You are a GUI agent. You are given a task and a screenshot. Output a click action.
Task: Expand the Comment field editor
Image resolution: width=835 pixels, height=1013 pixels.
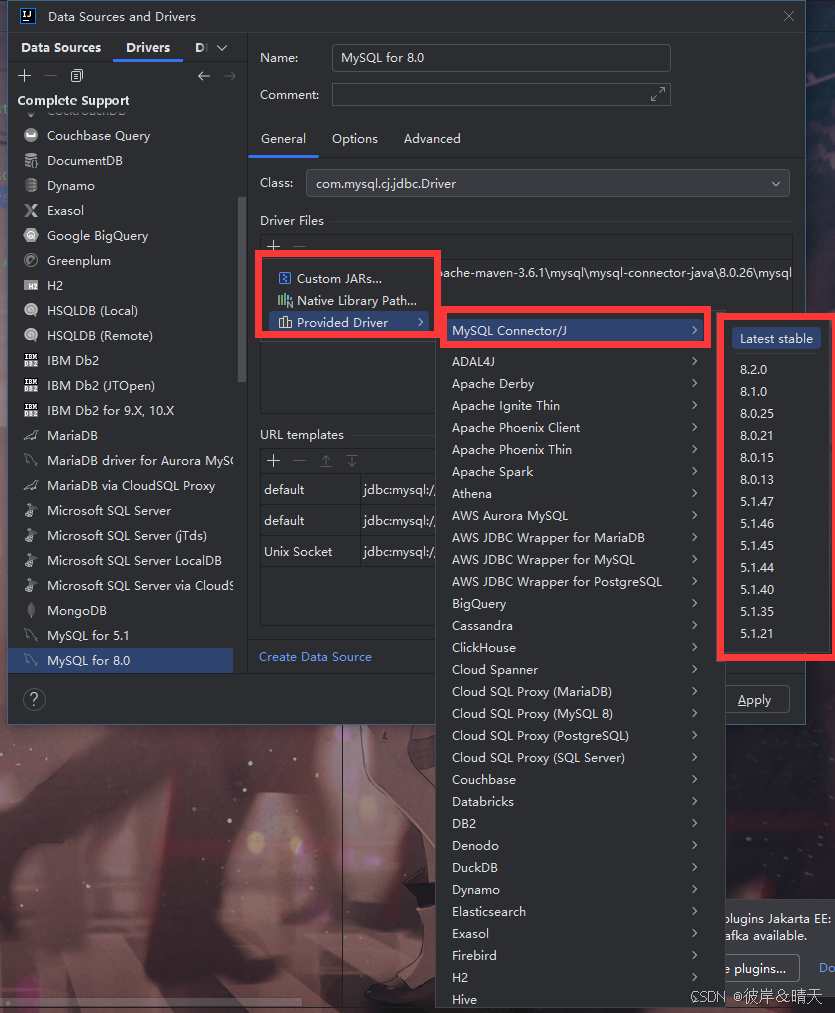click(x=658, y=94)
